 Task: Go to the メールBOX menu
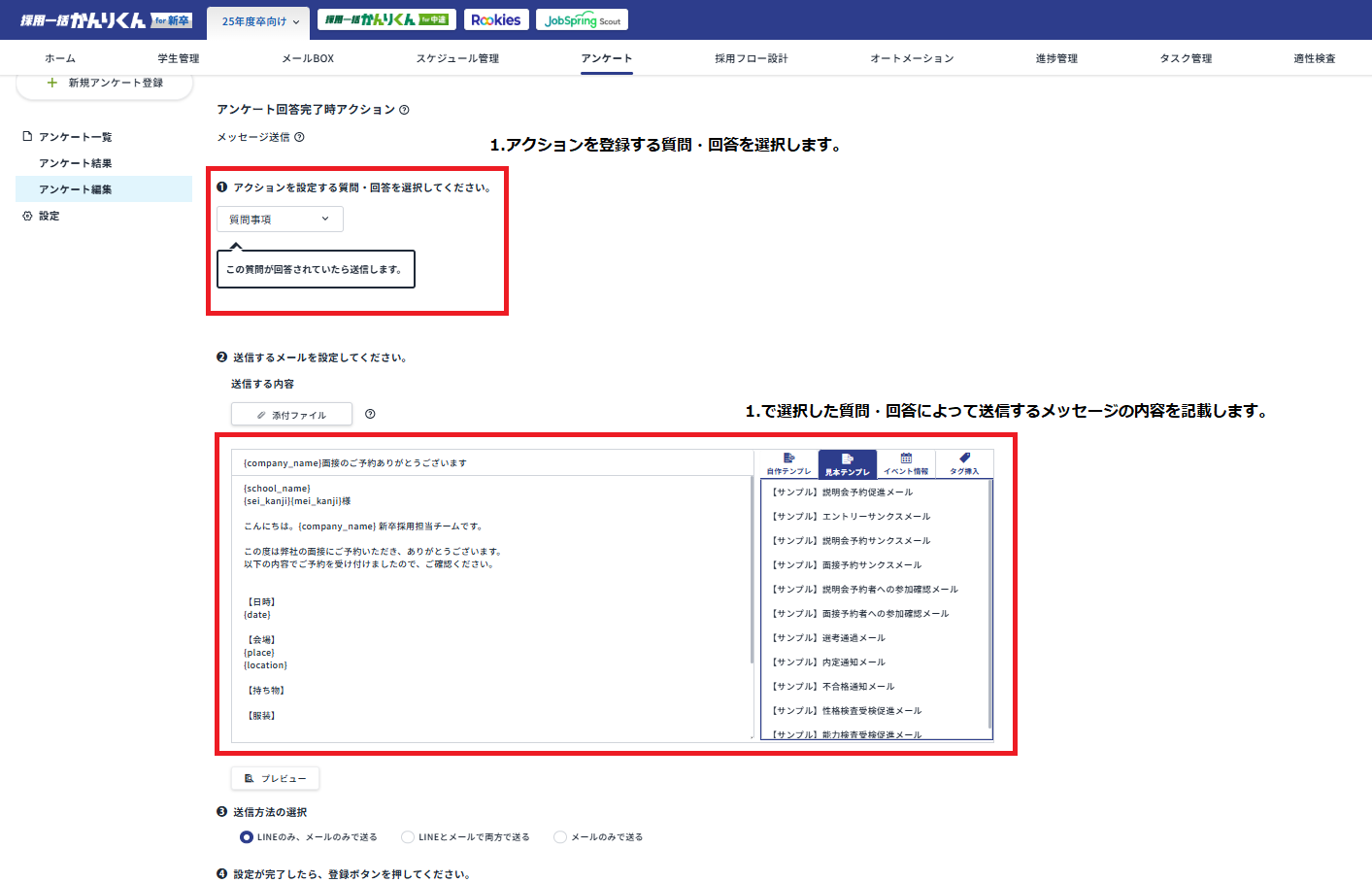point(308,58)
